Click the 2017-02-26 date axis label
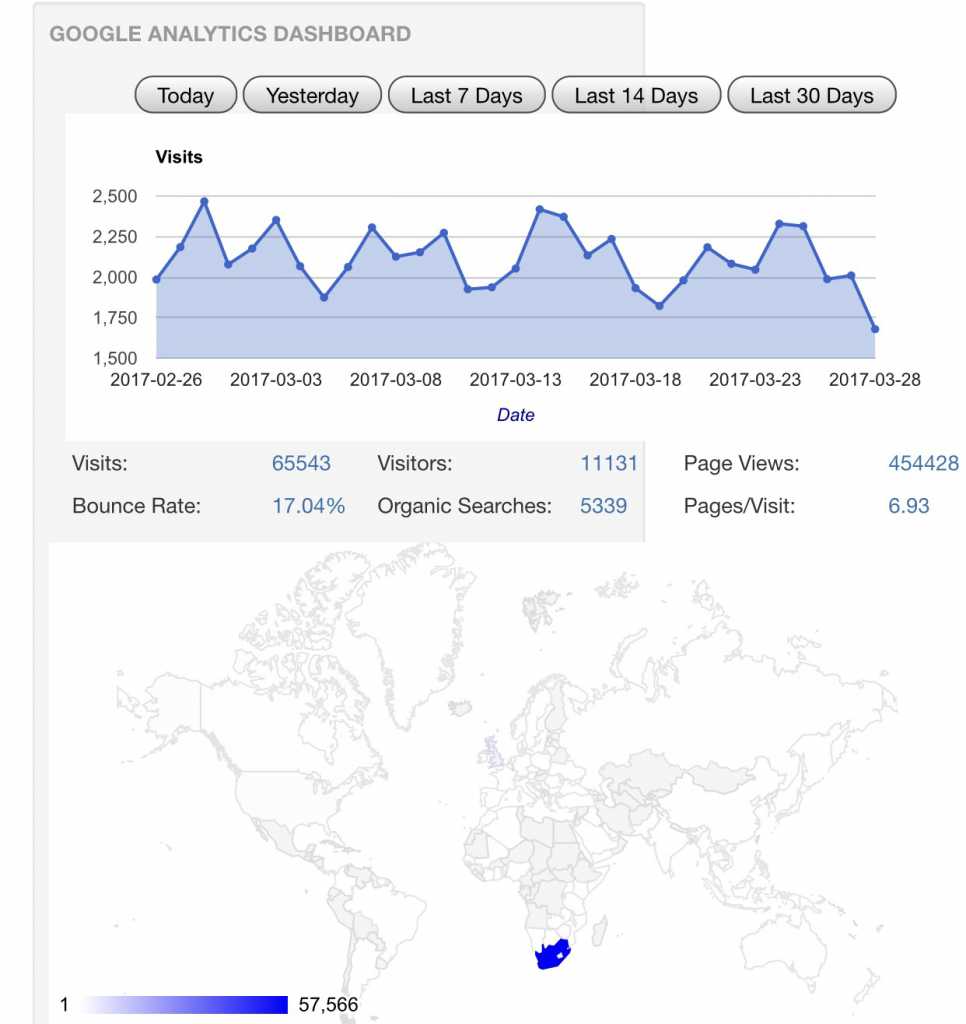 (156, 379)
